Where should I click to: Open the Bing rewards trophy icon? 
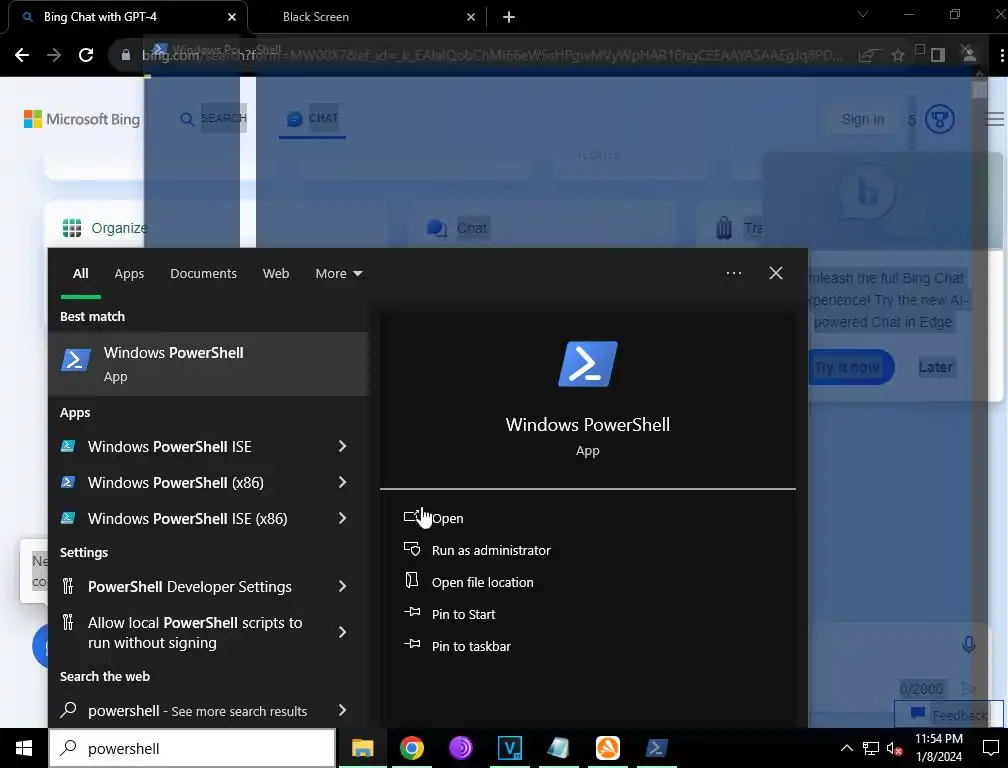point(939,119)
